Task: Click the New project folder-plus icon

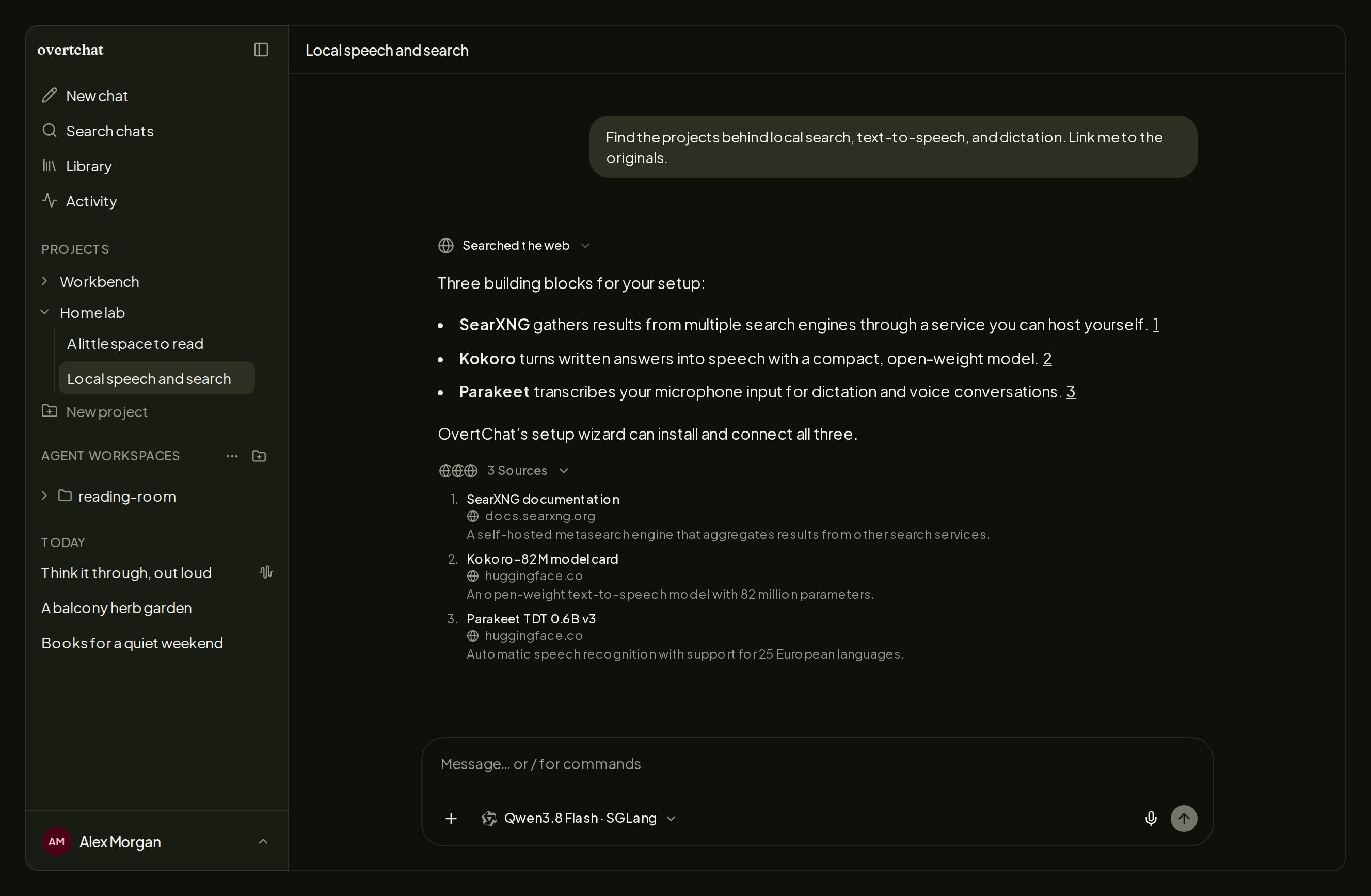Action: (x=50, y=410)
